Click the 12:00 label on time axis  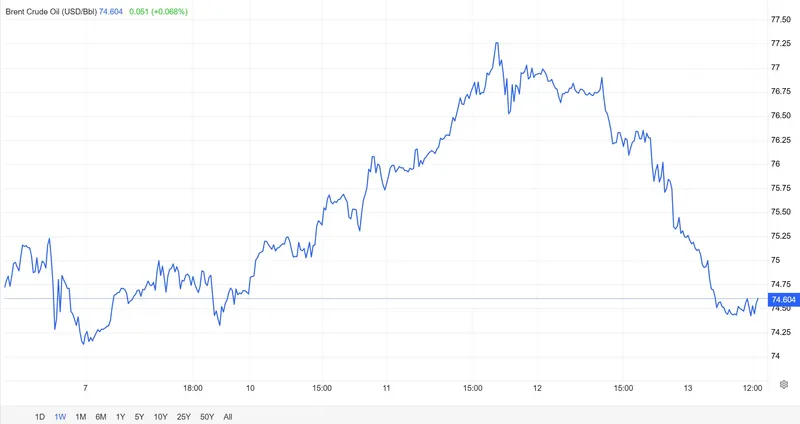pyautogui.click(x=753, y=387)
